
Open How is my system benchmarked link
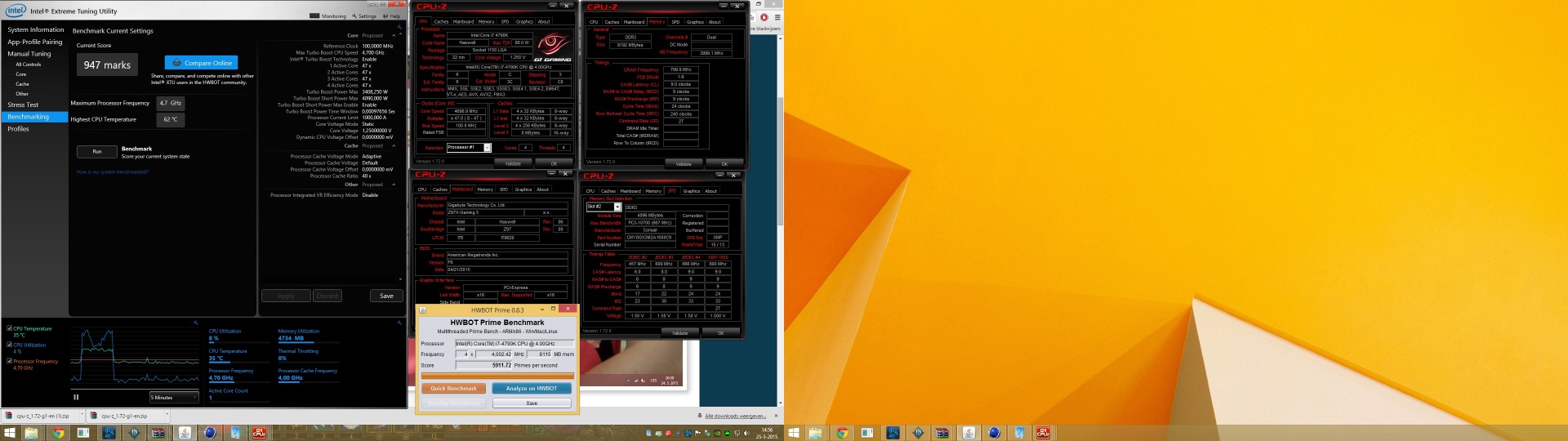(x=113, y=172)
